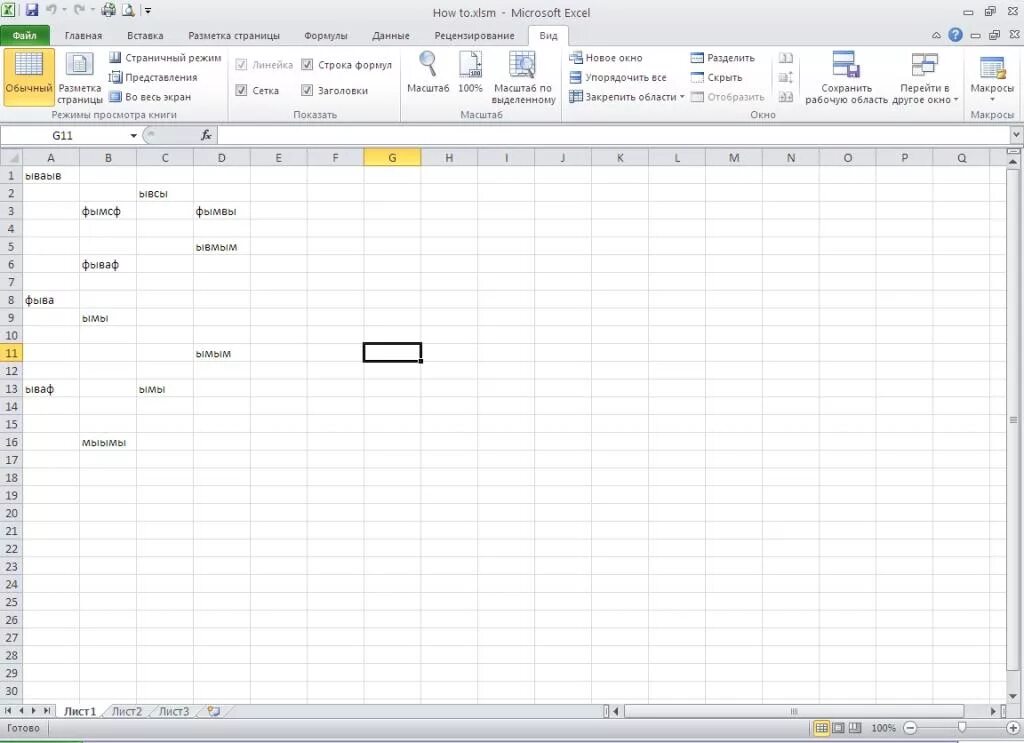Viewport: 1024px width, 743px height.
Task: Open the quick access toolbar customize arrow
Action: click(148, 10)
